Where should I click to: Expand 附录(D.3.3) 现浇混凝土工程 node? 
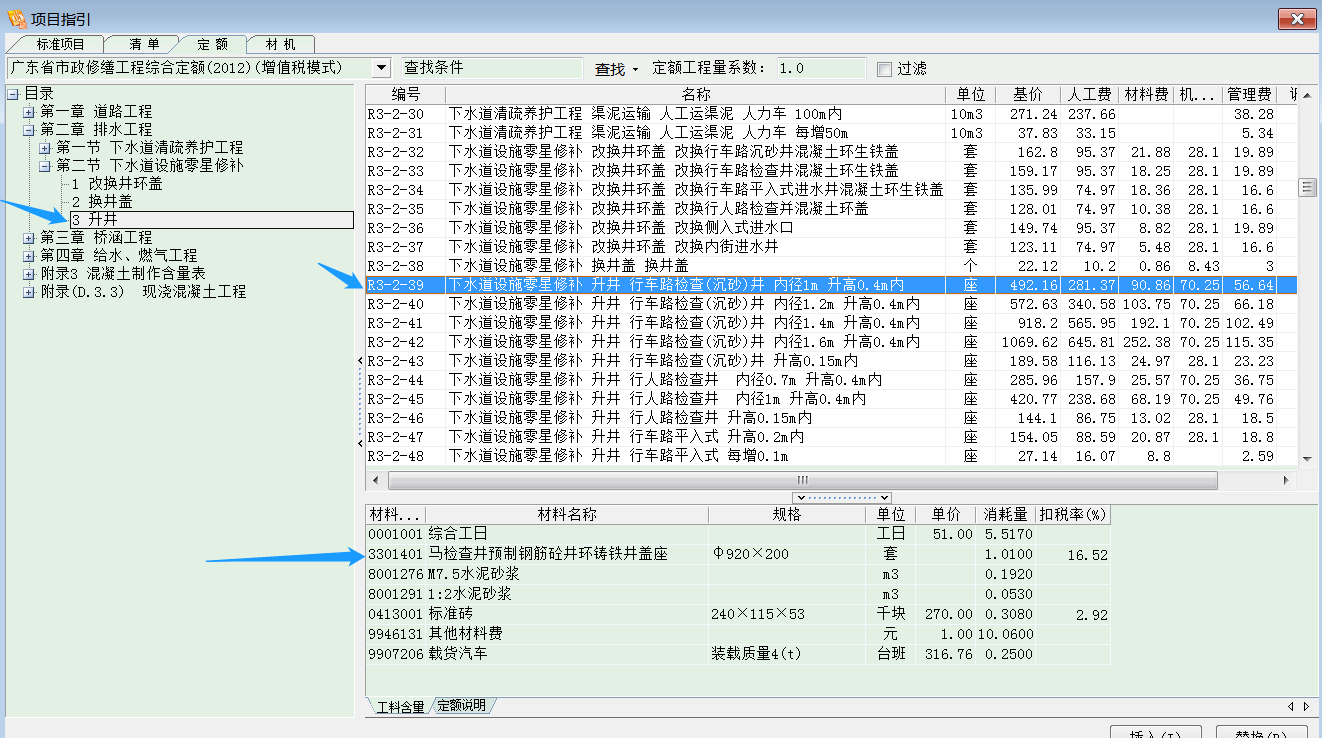point(29,292)
